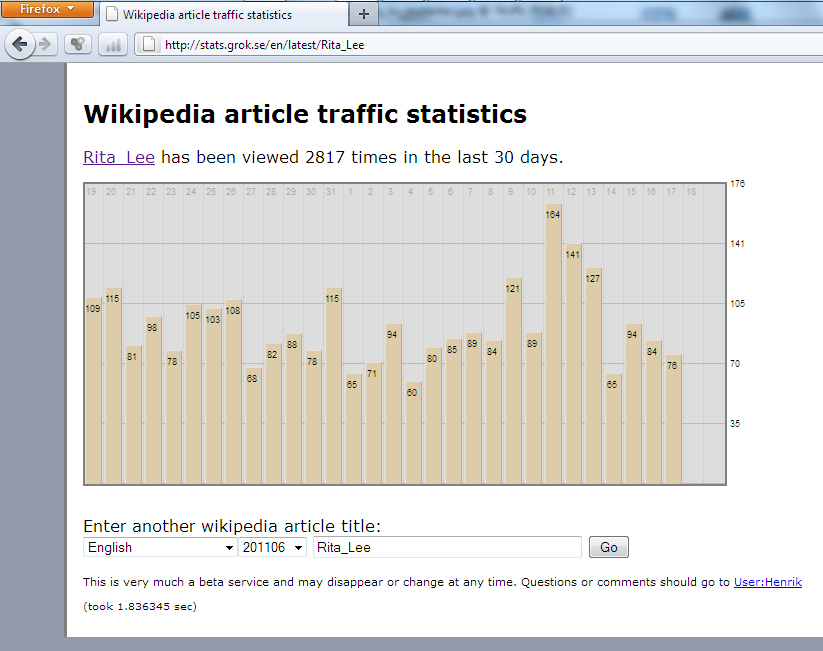Click the page icon in URL bar

(148, 44)
